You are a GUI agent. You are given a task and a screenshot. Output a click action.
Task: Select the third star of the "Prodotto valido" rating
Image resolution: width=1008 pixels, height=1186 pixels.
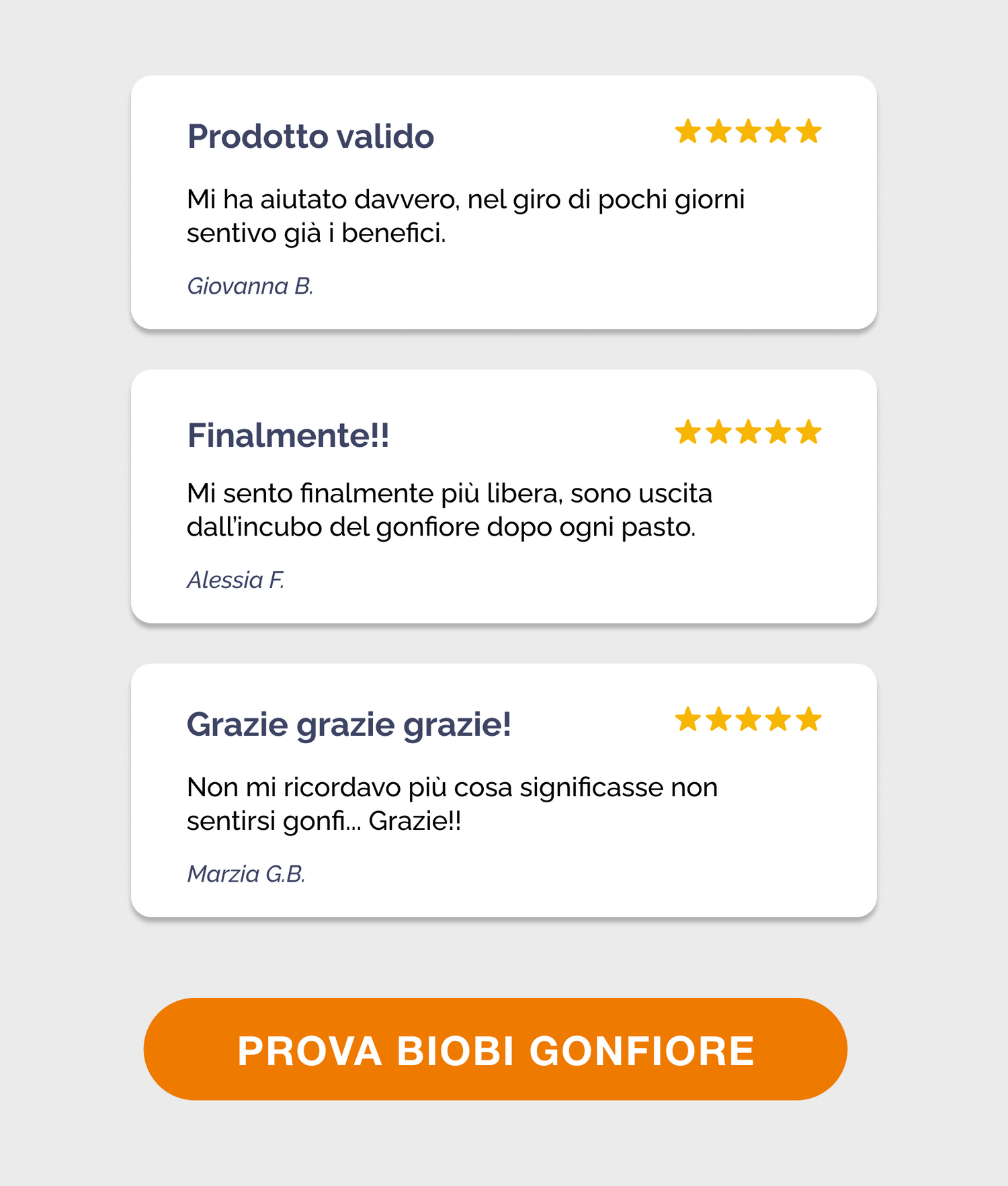748,132
